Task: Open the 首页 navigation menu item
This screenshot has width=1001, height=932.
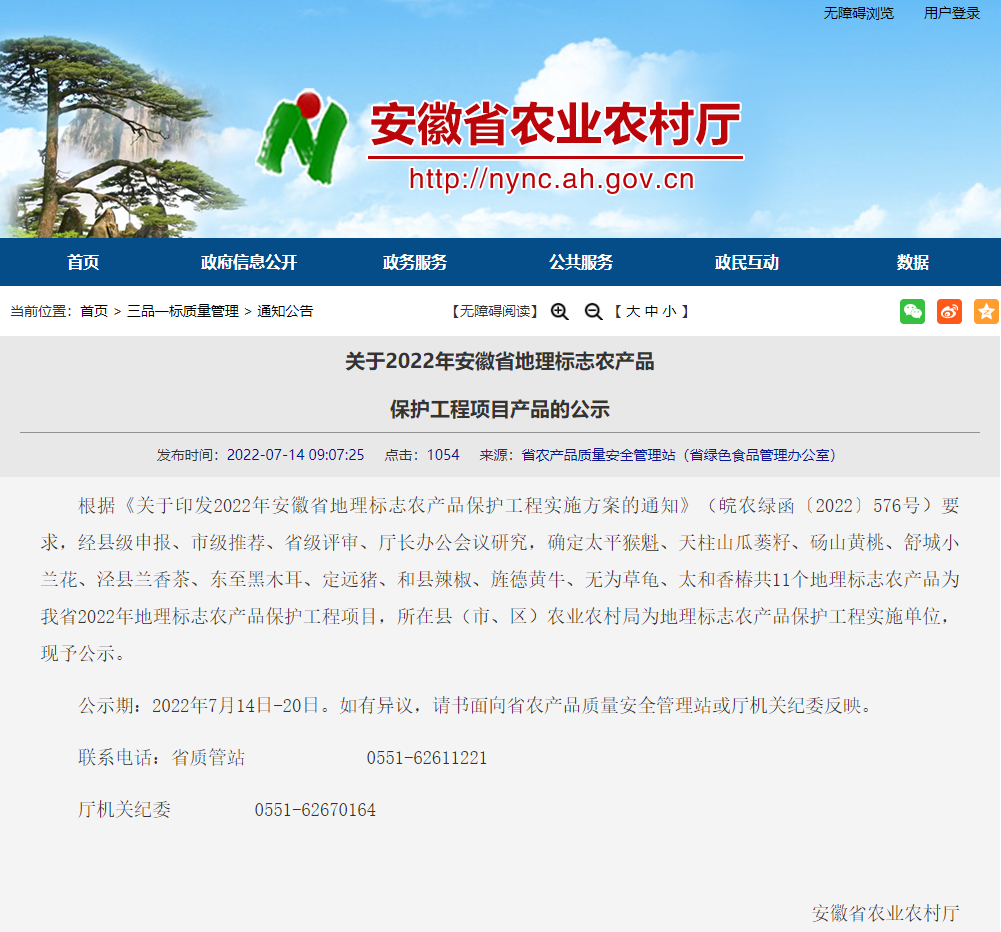Action: [83, 262]
